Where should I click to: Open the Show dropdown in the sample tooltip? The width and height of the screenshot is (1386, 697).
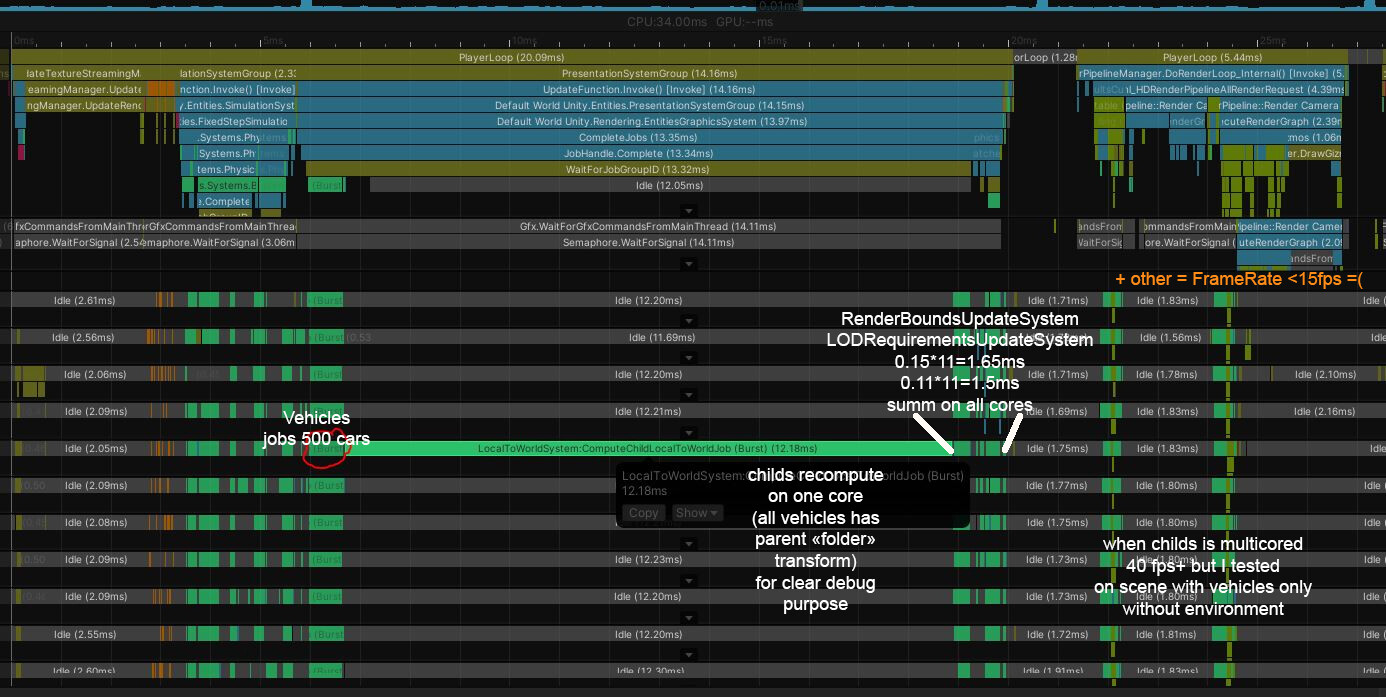click(x=696, y=513)
